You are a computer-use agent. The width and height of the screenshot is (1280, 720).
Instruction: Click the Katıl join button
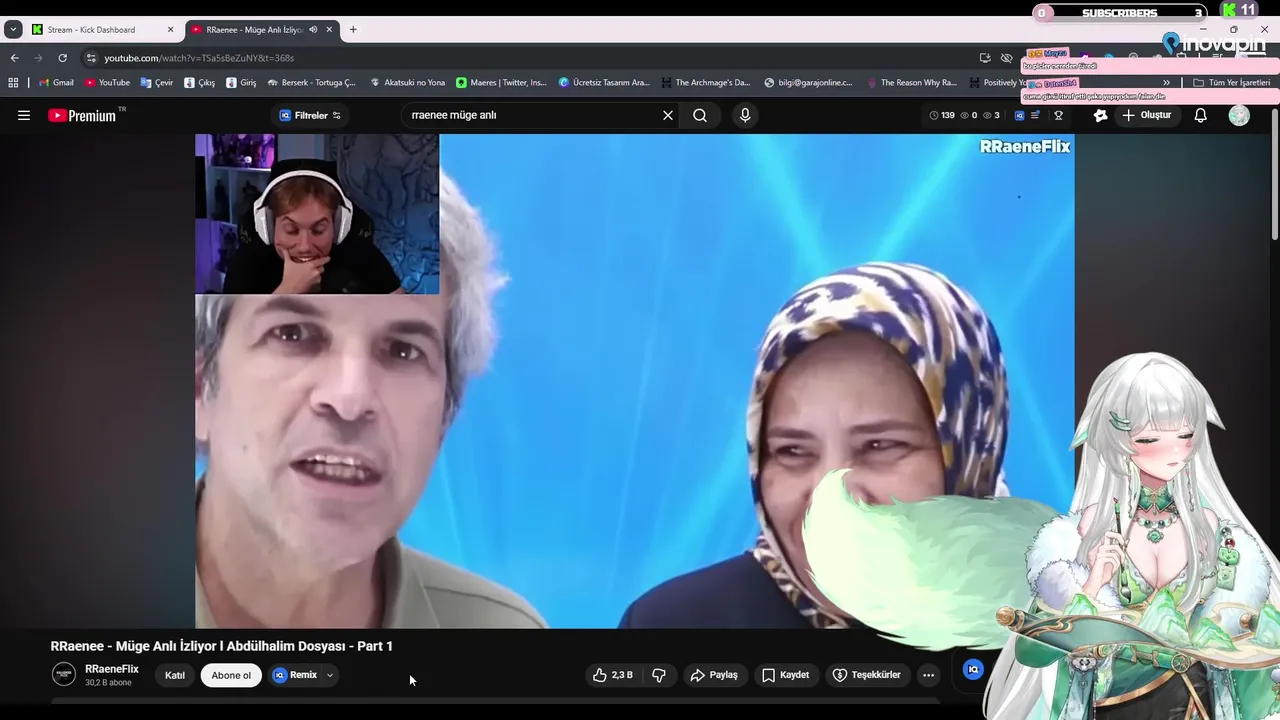[x=175, y=675]
